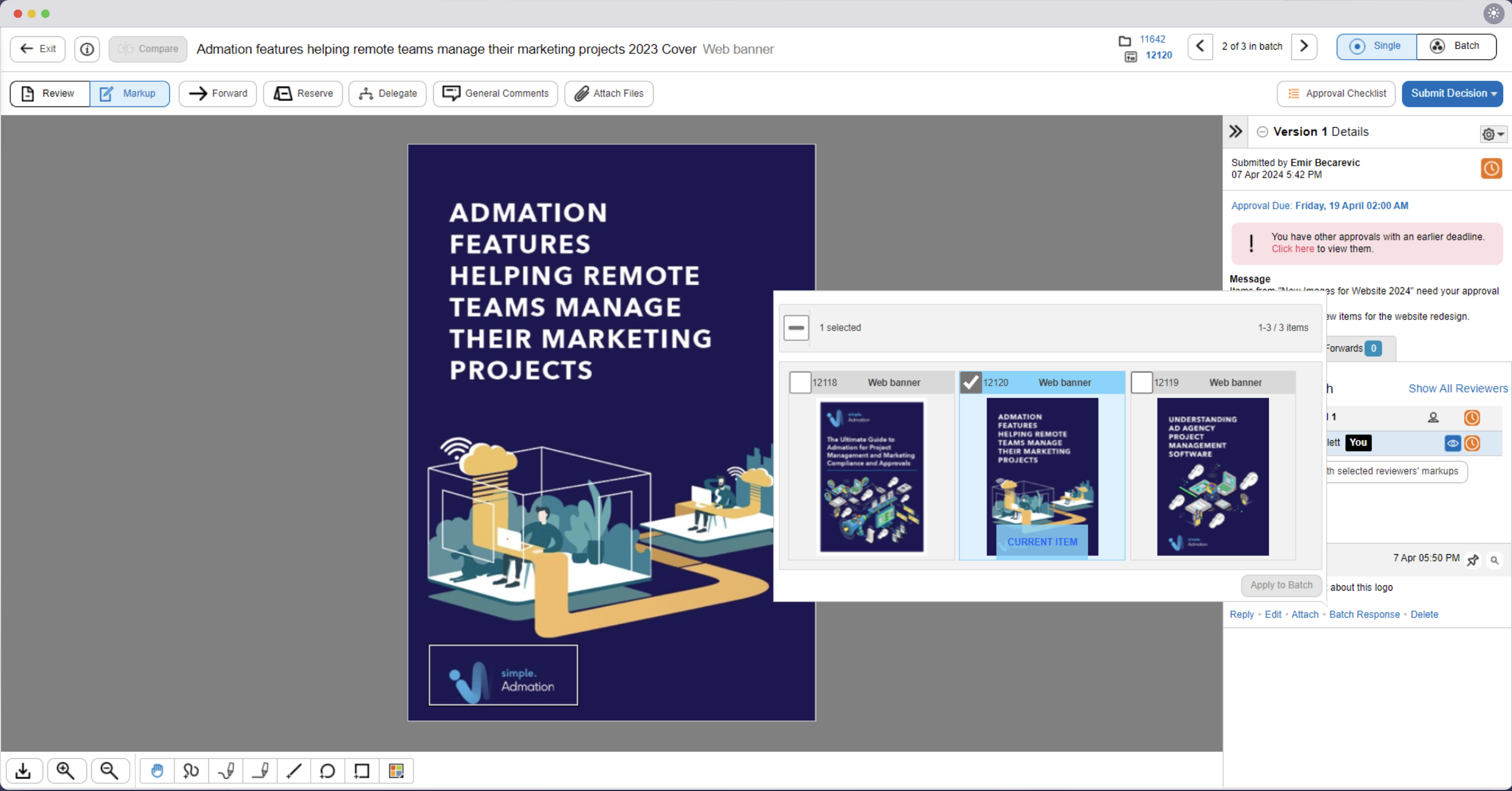Select the freehand squiggle markup tool
Image resolution: width=1512 pixels, height=791 pixels.
191,770
